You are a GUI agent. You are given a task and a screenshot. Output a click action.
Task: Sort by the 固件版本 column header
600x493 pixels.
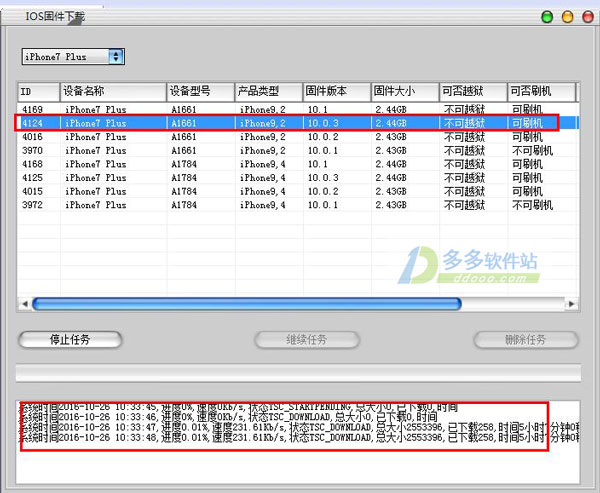[337, 92]
